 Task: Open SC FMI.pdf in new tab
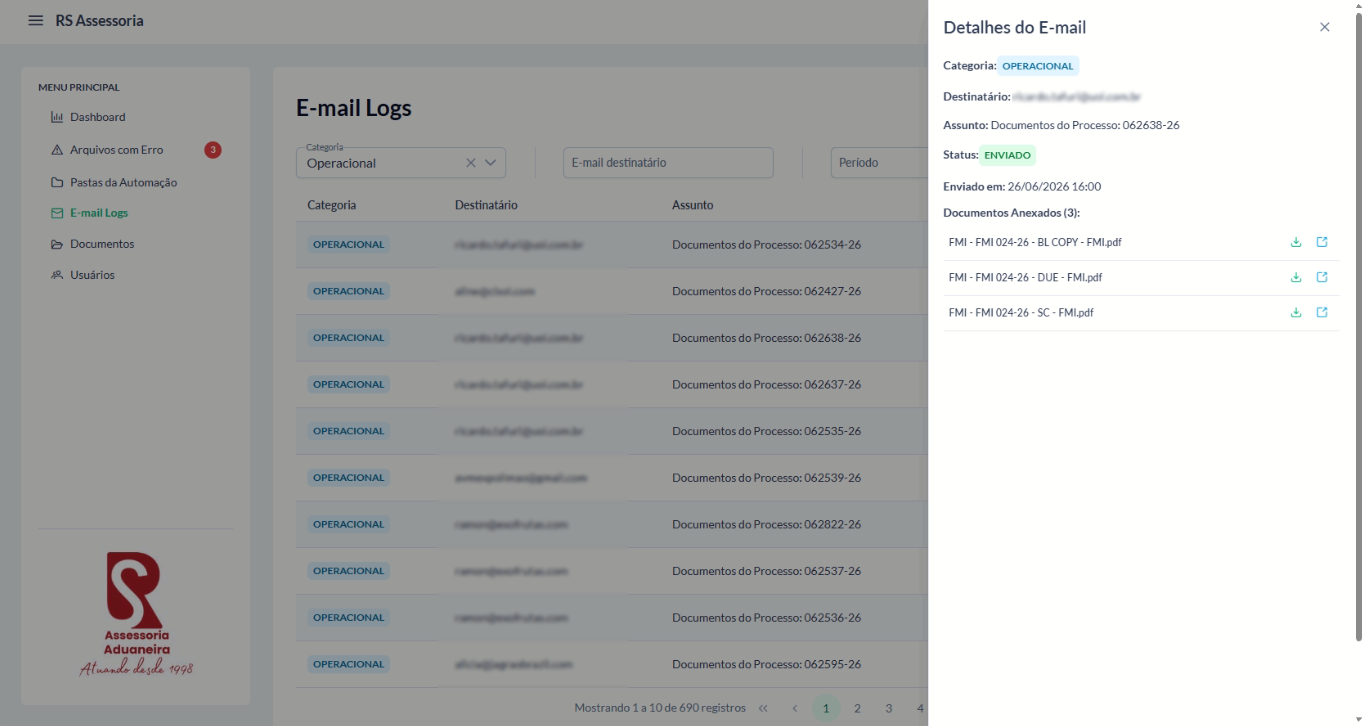[1322, 312]
